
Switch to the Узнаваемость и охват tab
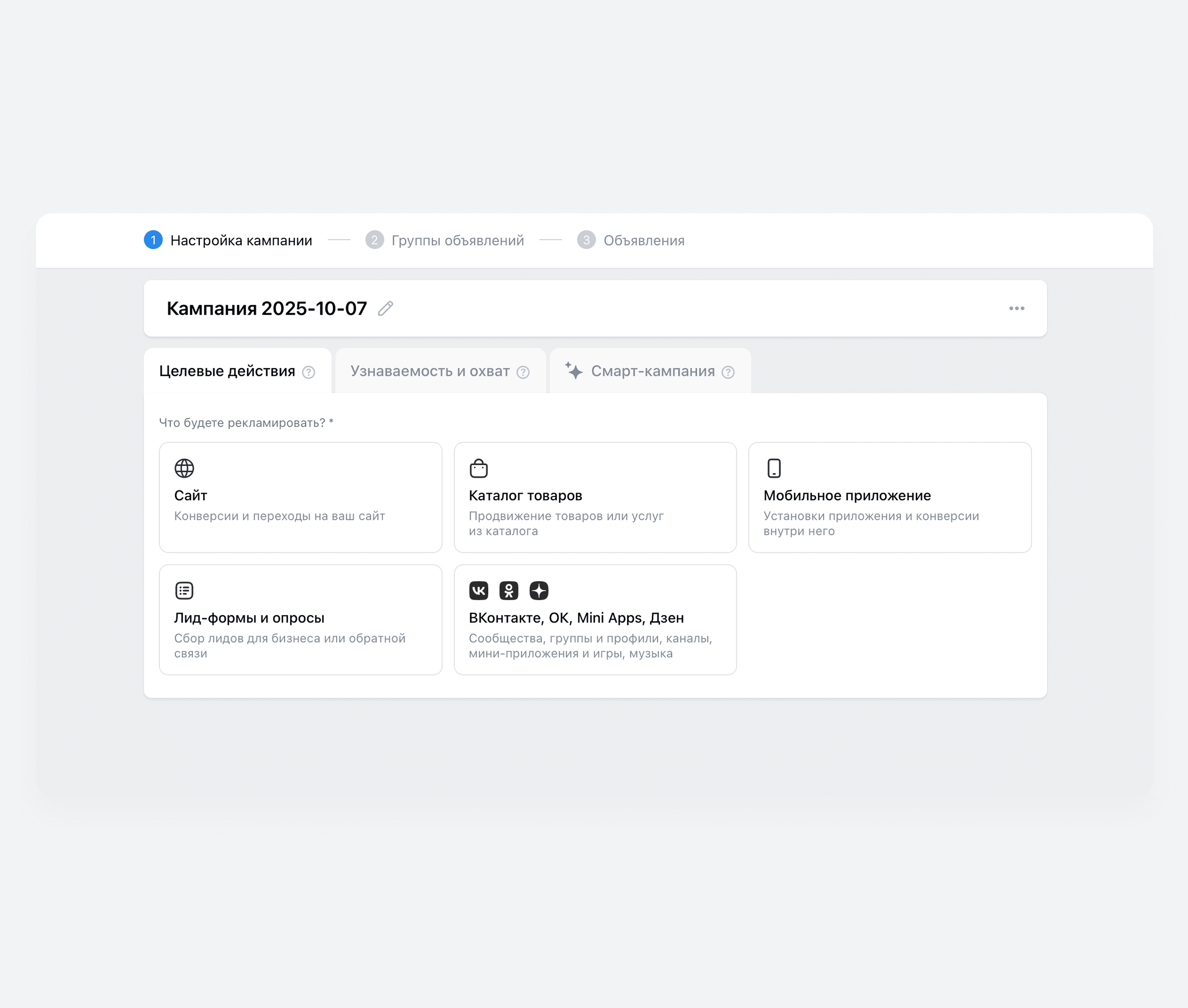tap(430, 371)
